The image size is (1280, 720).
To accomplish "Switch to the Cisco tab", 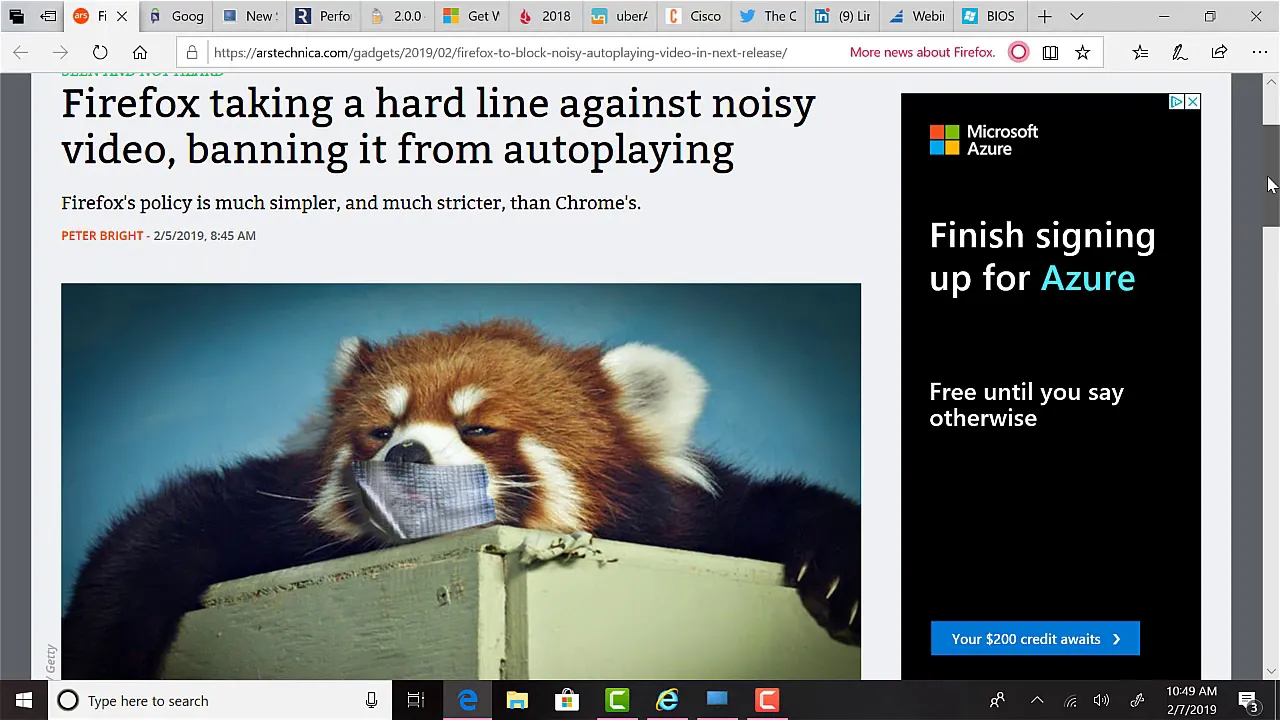I will coord(694,16).
